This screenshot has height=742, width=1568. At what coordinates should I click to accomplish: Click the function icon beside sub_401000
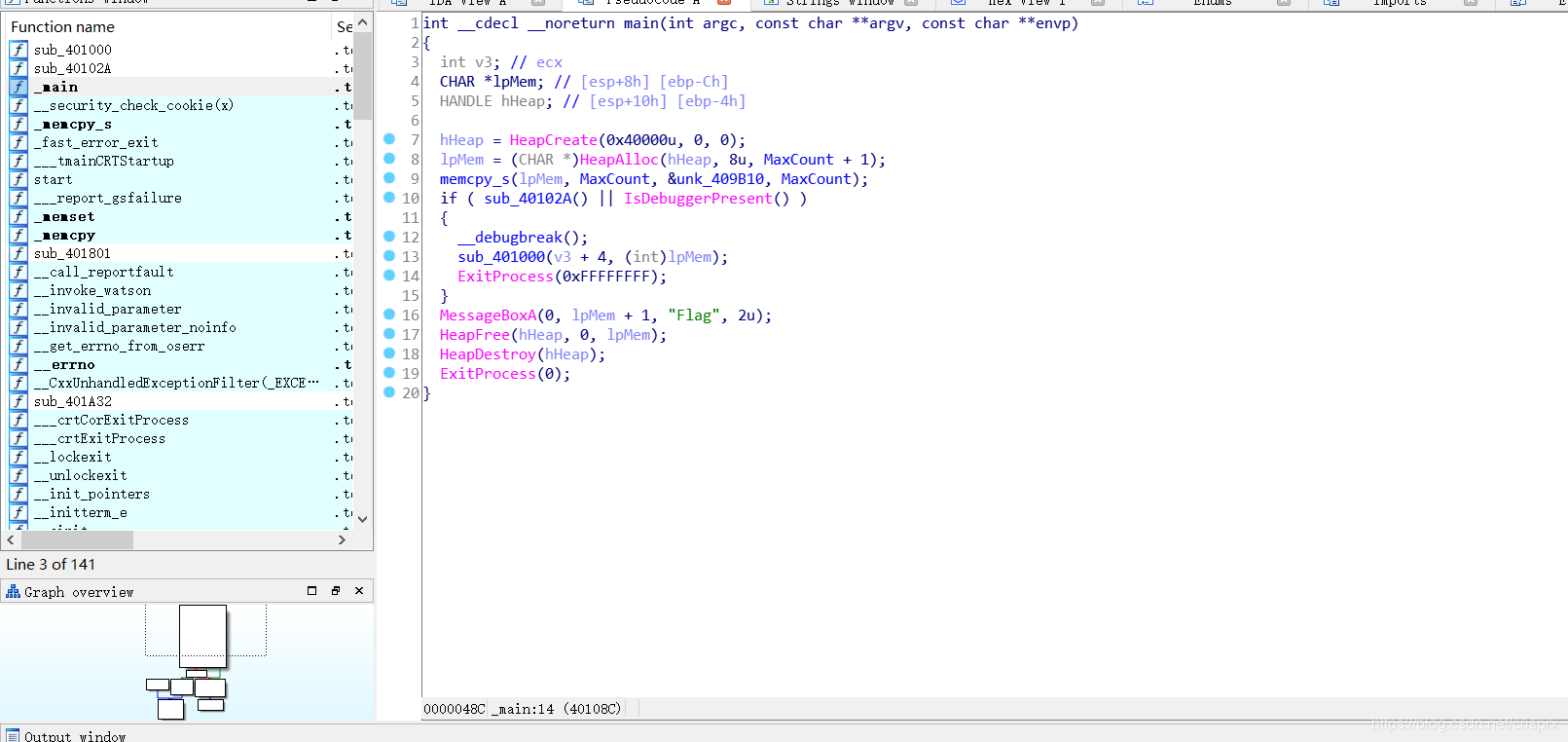point(18,50)
